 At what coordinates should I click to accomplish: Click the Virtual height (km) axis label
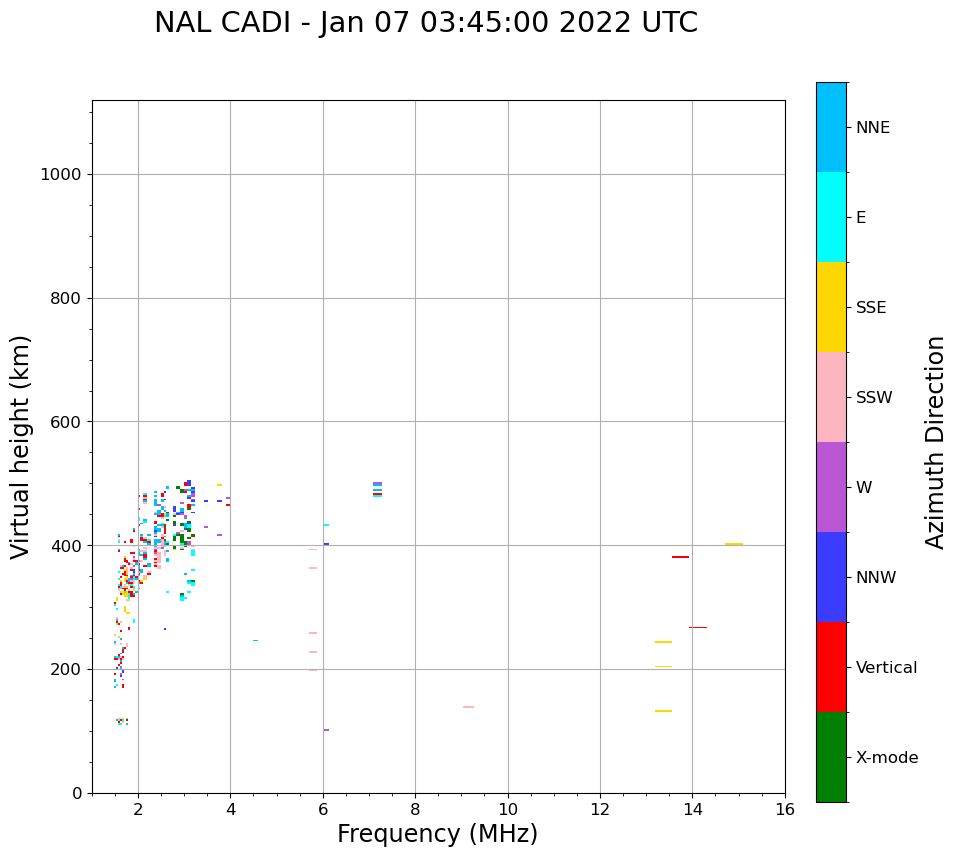tap(21, 447)
